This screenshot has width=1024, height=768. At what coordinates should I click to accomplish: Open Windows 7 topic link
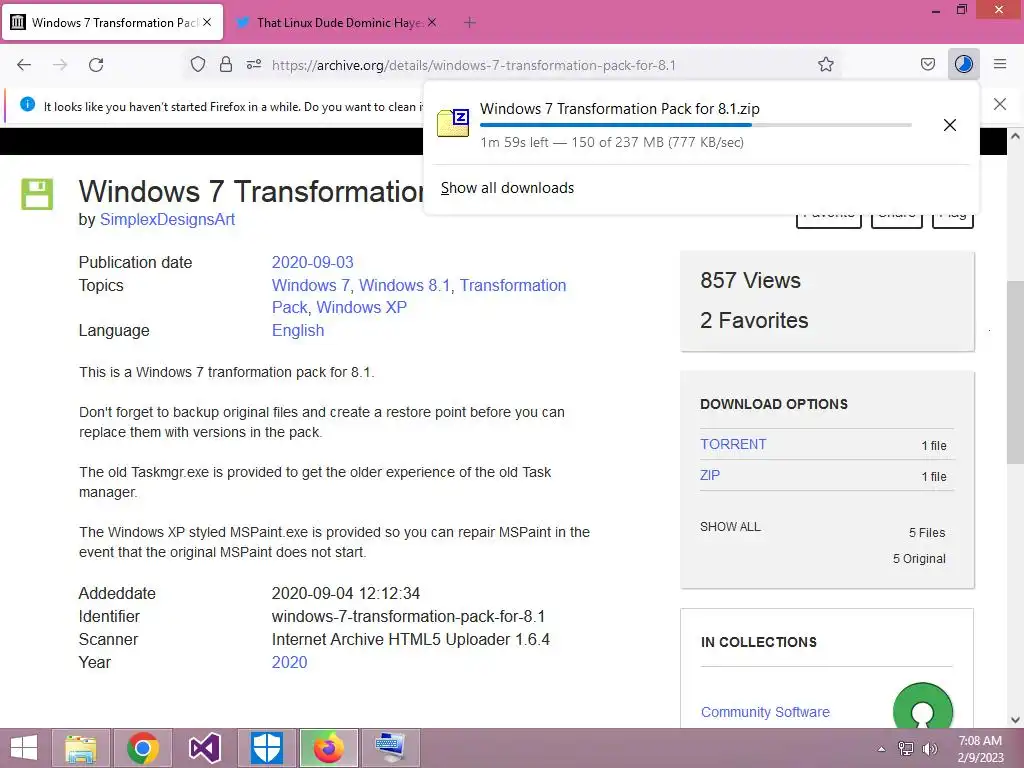coord(311,285)
